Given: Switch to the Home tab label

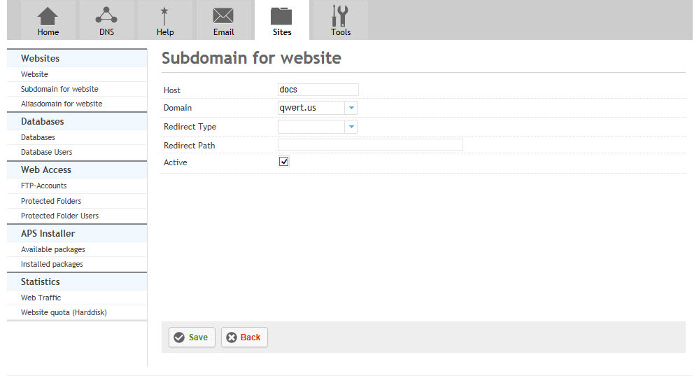Looking at the screenshot, I should (x=48, y=32).
